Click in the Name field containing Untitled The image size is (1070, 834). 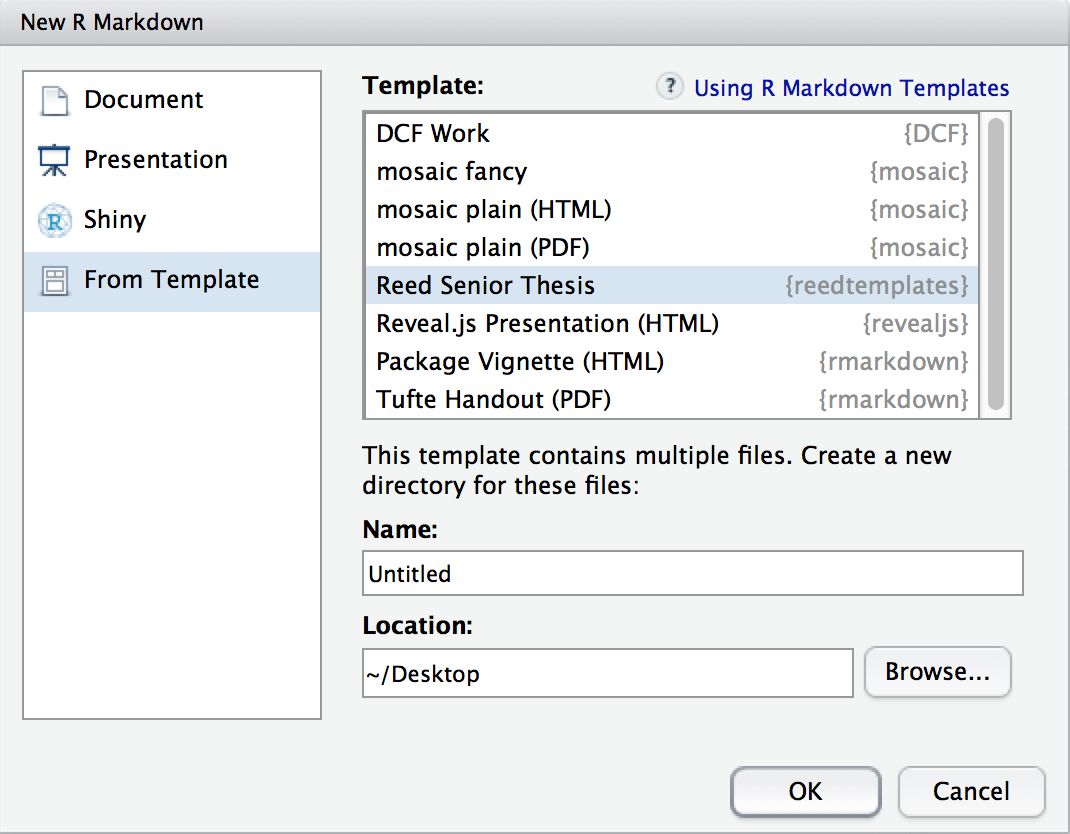tap(693, 573)
